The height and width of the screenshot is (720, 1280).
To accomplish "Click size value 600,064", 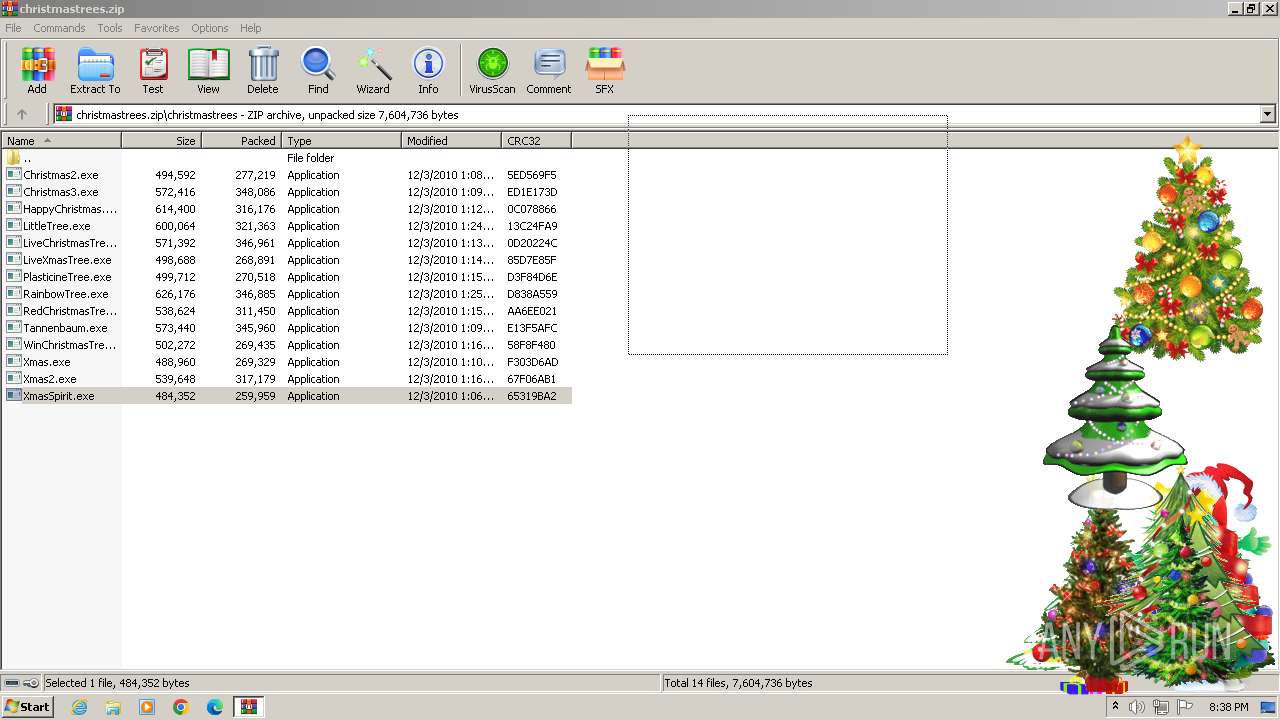I will click(175, 226).
